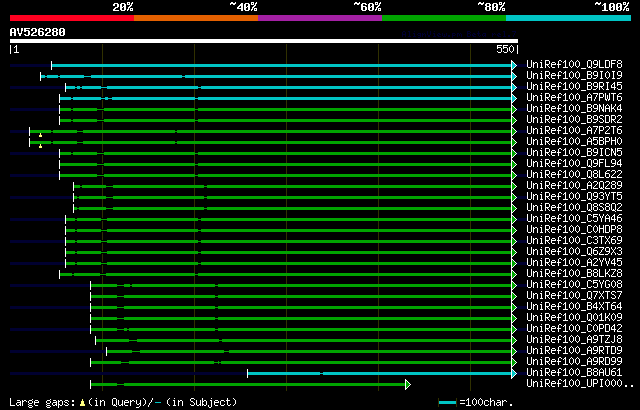This screenshot has height=410, width=640.
Task: Click the cyan 100char scale bar in legend
Action: 447,403
